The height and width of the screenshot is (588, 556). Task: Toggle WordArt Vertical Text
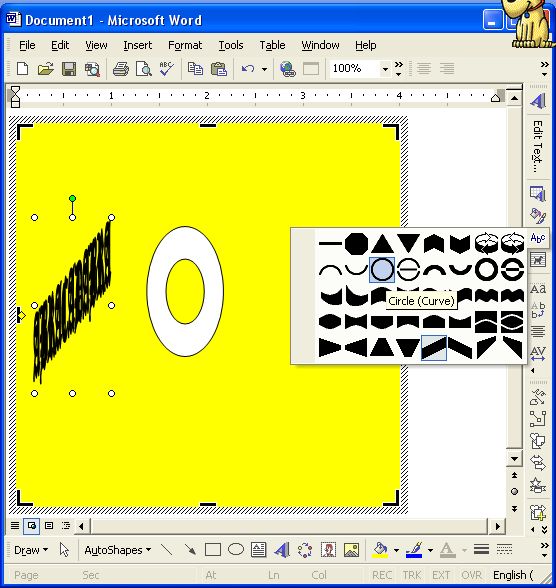(x=538, y=310)
